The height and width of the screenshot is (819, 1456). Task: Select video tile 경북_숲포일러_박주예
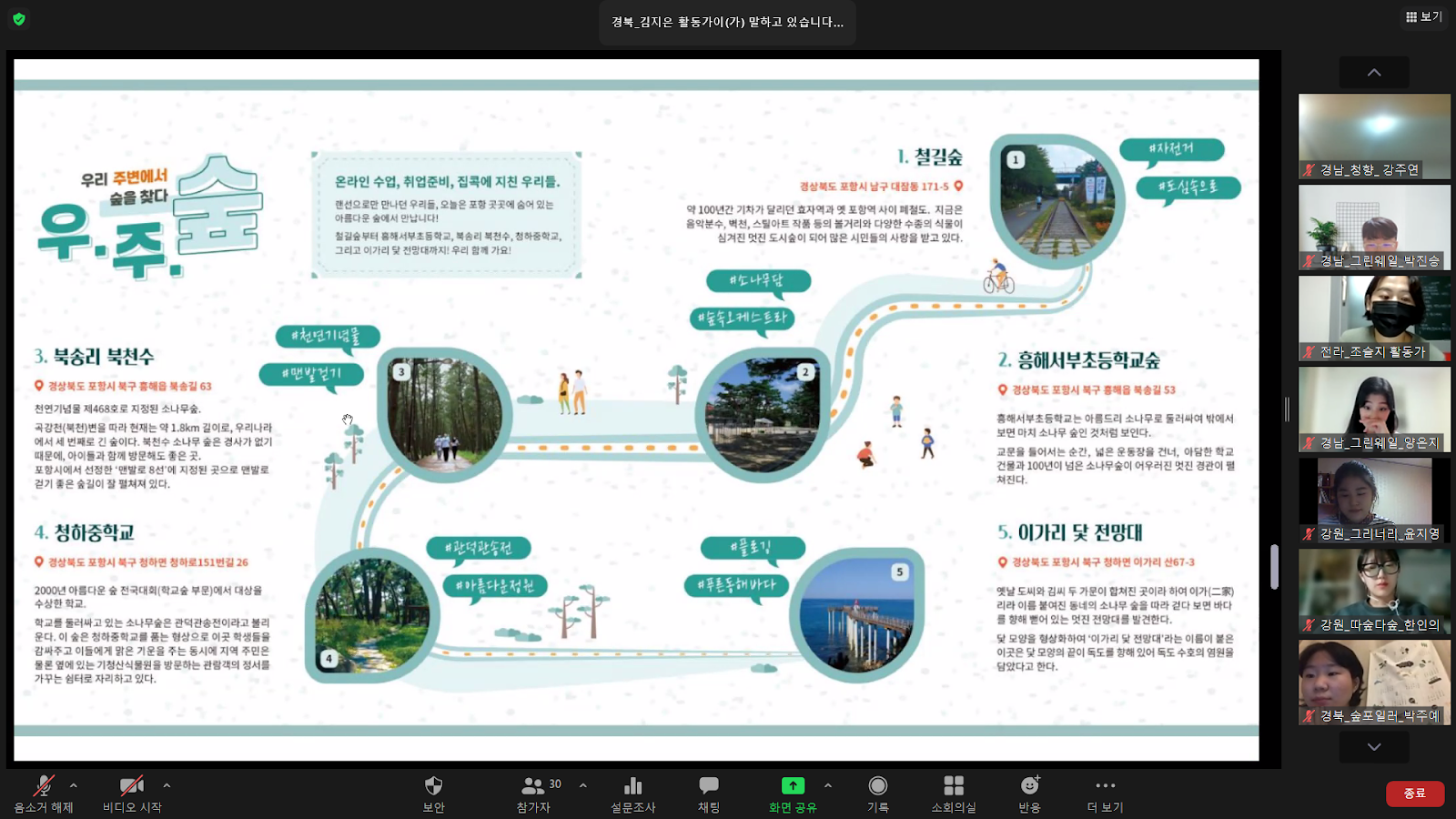(x=1374, y=682)
